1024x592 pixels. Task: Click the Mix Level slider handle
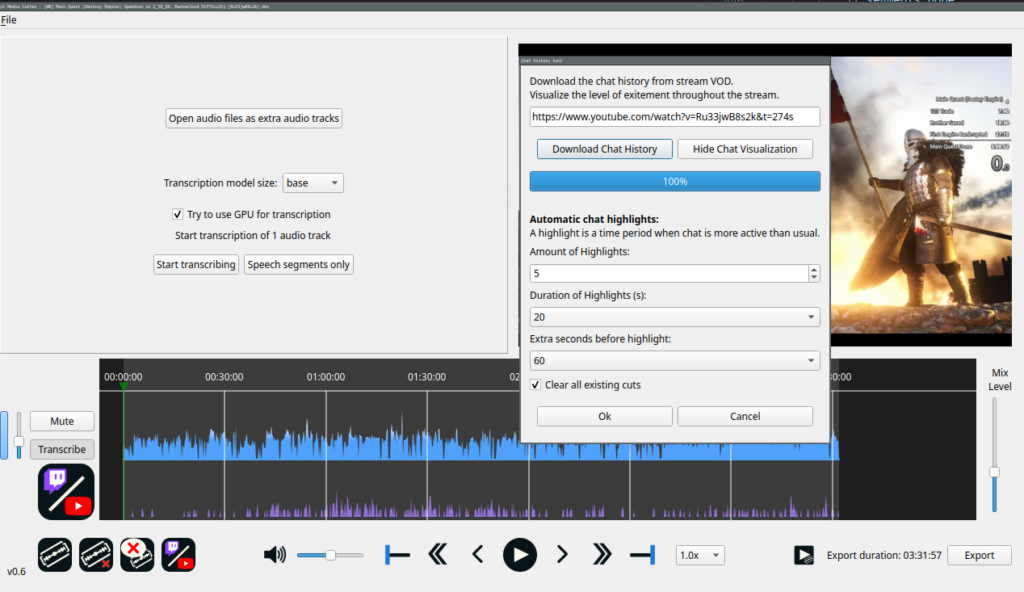(994, 472)
